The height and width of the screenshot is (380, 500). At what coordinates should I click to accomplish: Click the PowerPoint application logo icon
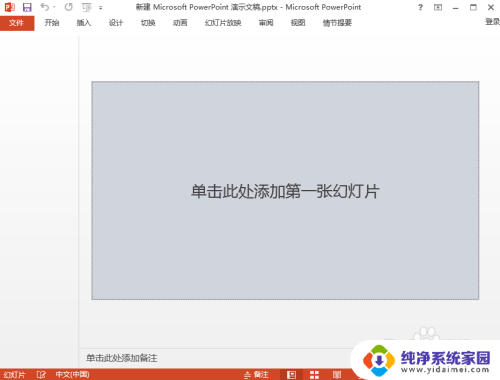9,7
